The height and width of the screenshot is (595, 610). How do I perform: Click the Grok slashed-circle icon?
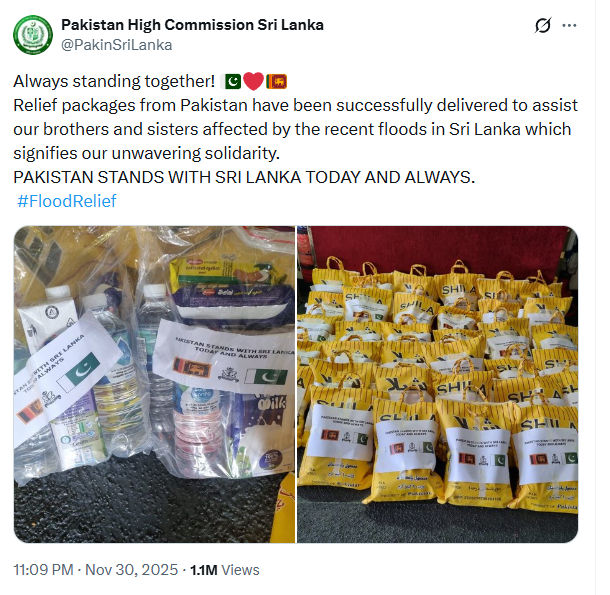(542, 26)
